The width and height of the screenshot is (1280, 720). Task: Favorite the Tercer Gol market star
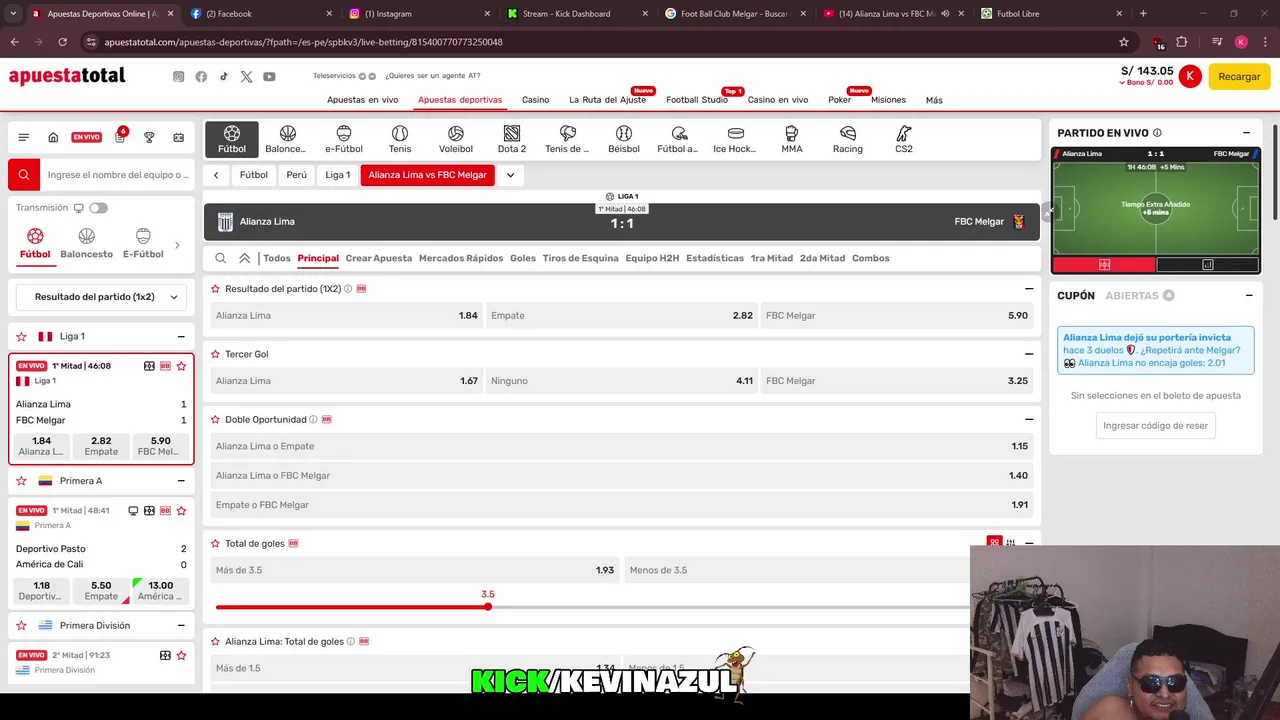point(215,354)
